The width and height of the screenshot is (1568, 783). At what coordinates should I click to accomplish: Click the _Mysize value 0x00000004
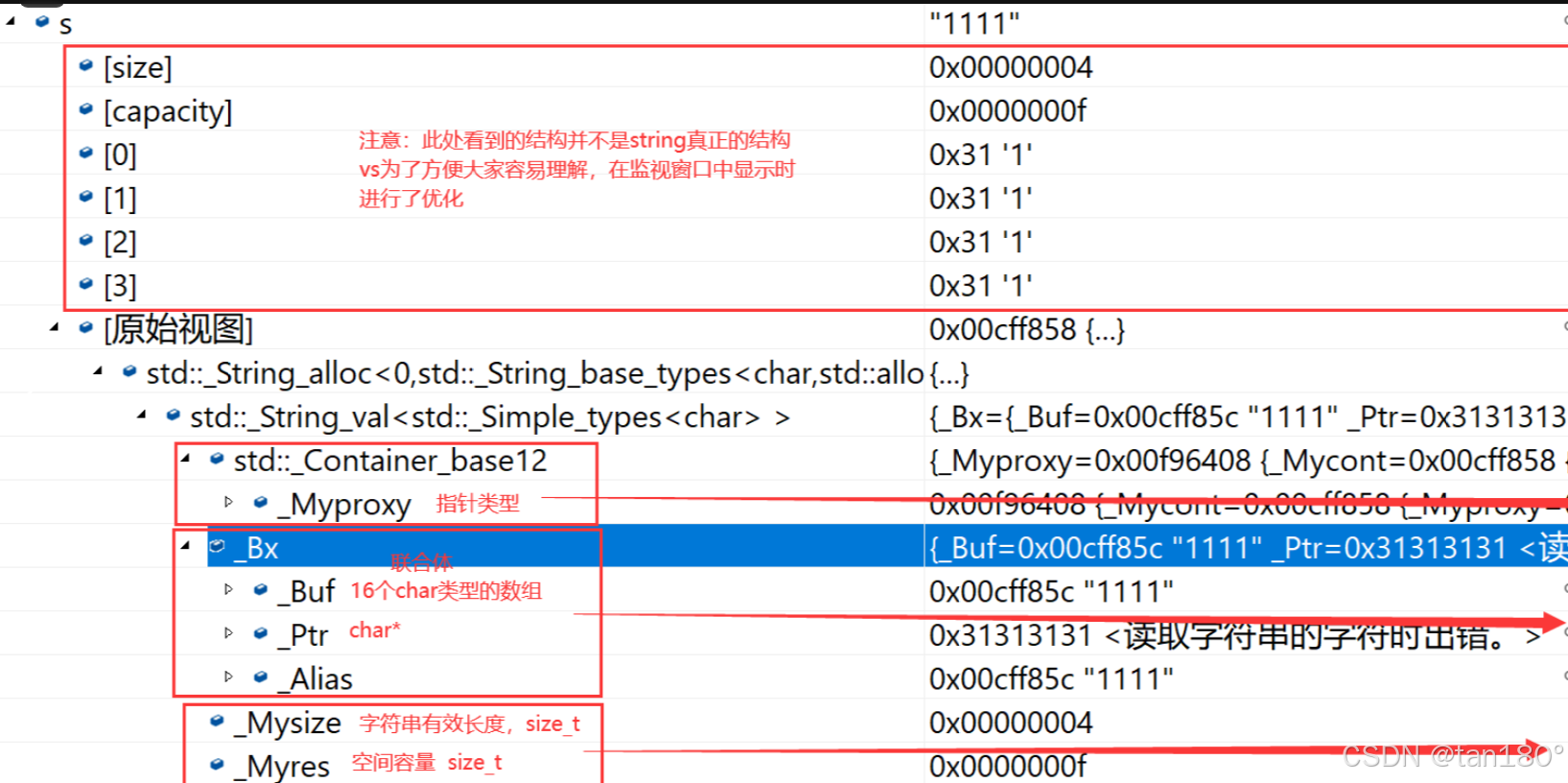tap(1010, 723)
